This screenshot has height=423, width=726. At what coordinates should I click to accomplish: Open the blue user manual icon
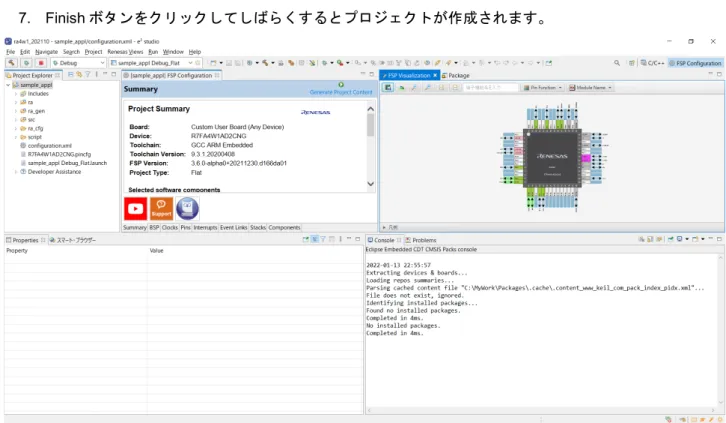click(188, 209)
